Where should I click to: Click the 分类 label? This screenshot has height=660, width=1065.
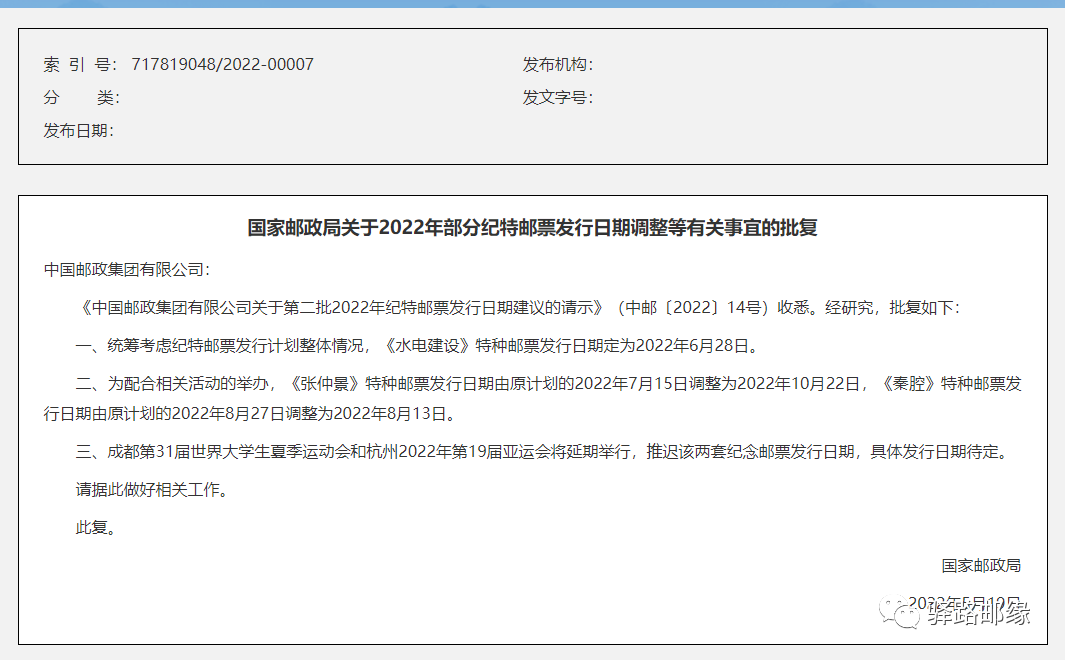(x=82, y=98)
